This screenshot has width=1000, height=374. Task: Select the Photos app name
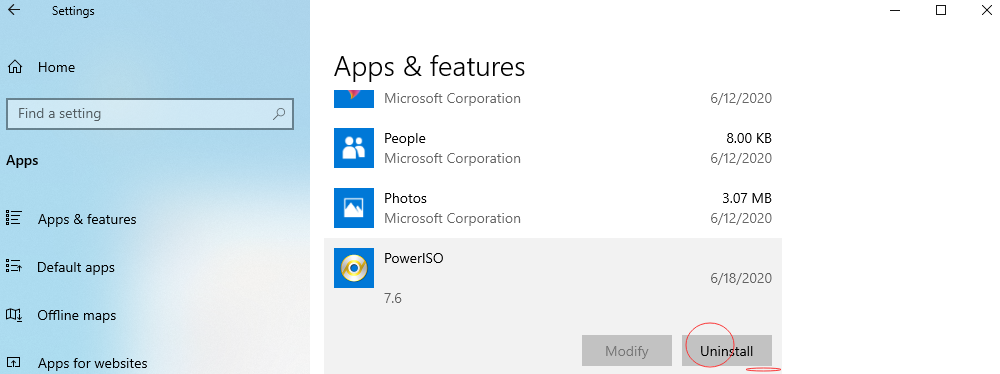[405, 198]
